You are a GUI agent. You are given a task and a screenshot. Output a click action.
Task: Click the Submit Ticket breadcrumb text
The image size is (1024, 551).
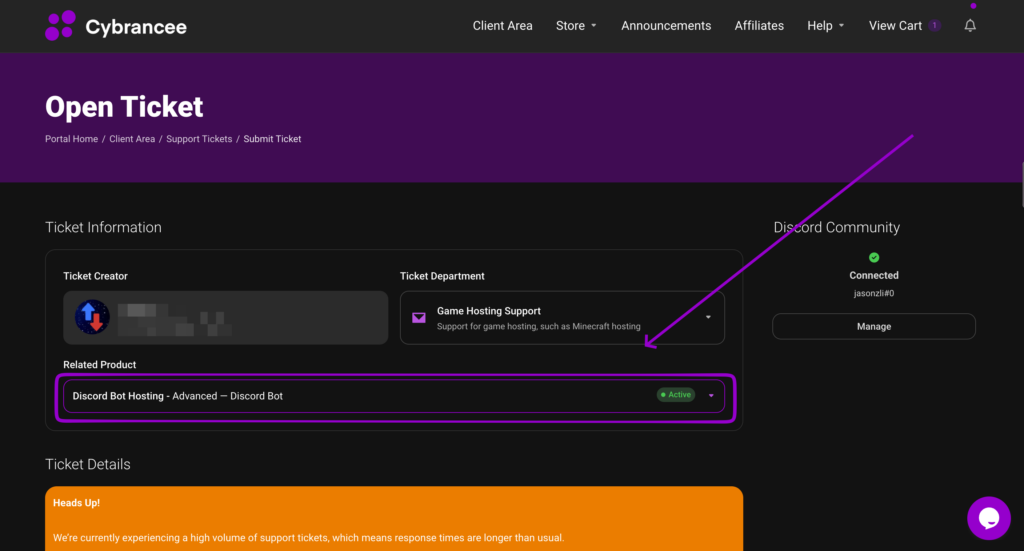click(x=272, y=139)
